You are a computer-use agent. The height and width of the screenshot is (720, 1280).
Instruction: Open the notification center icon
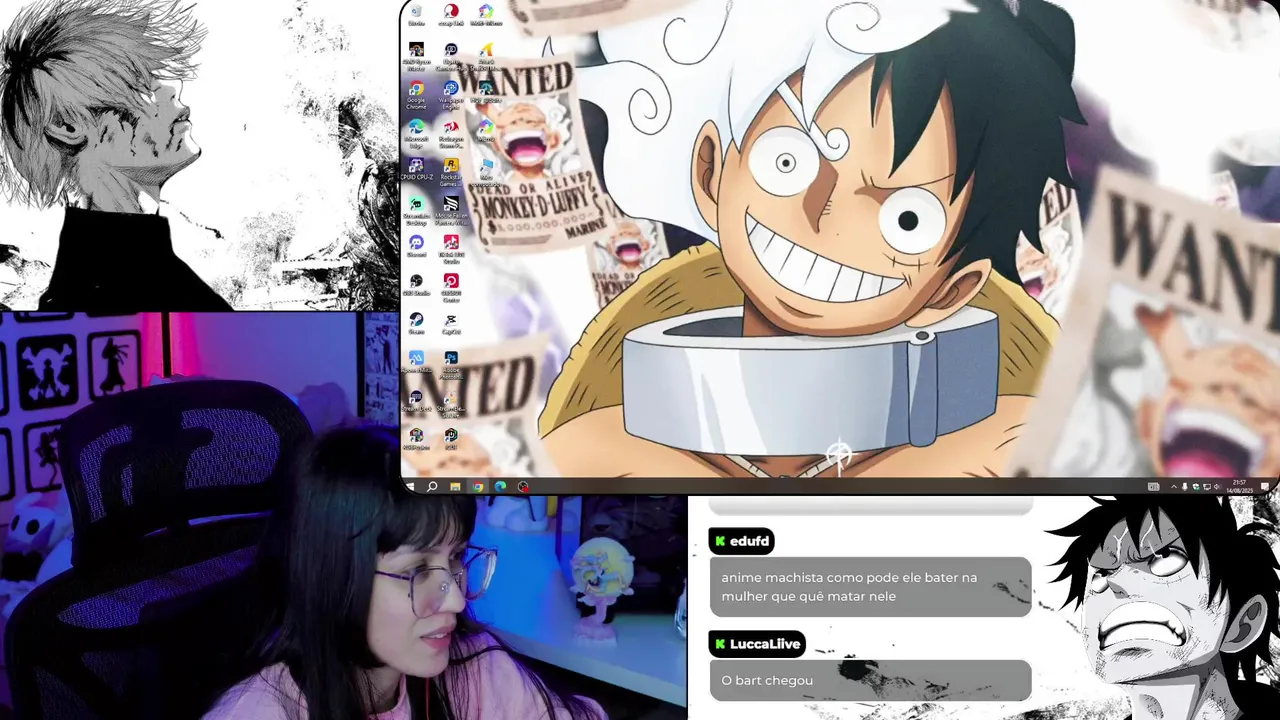[1265, 487]
